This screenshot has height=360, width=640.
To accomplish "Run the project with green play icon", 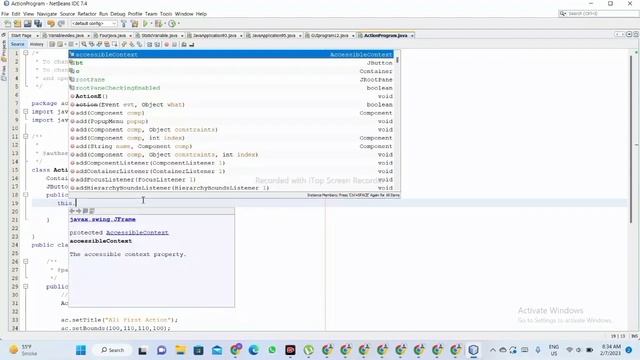I will pyautogui.click(x=145, y=24).
